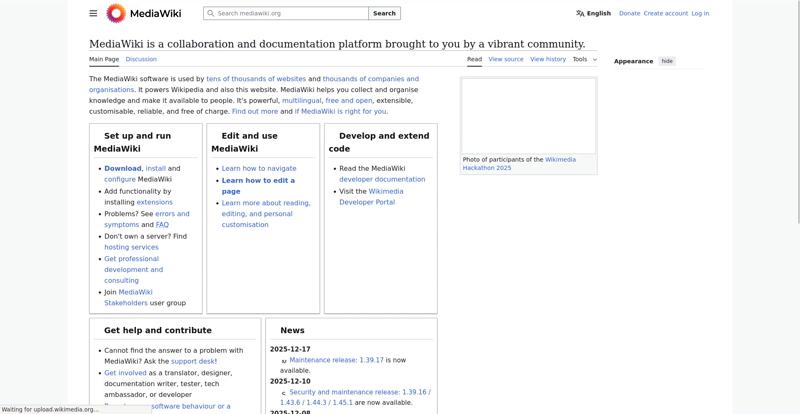Open the hamburger main menu
The width and height of the screenshot is (800, 414).
coord(93,13)
